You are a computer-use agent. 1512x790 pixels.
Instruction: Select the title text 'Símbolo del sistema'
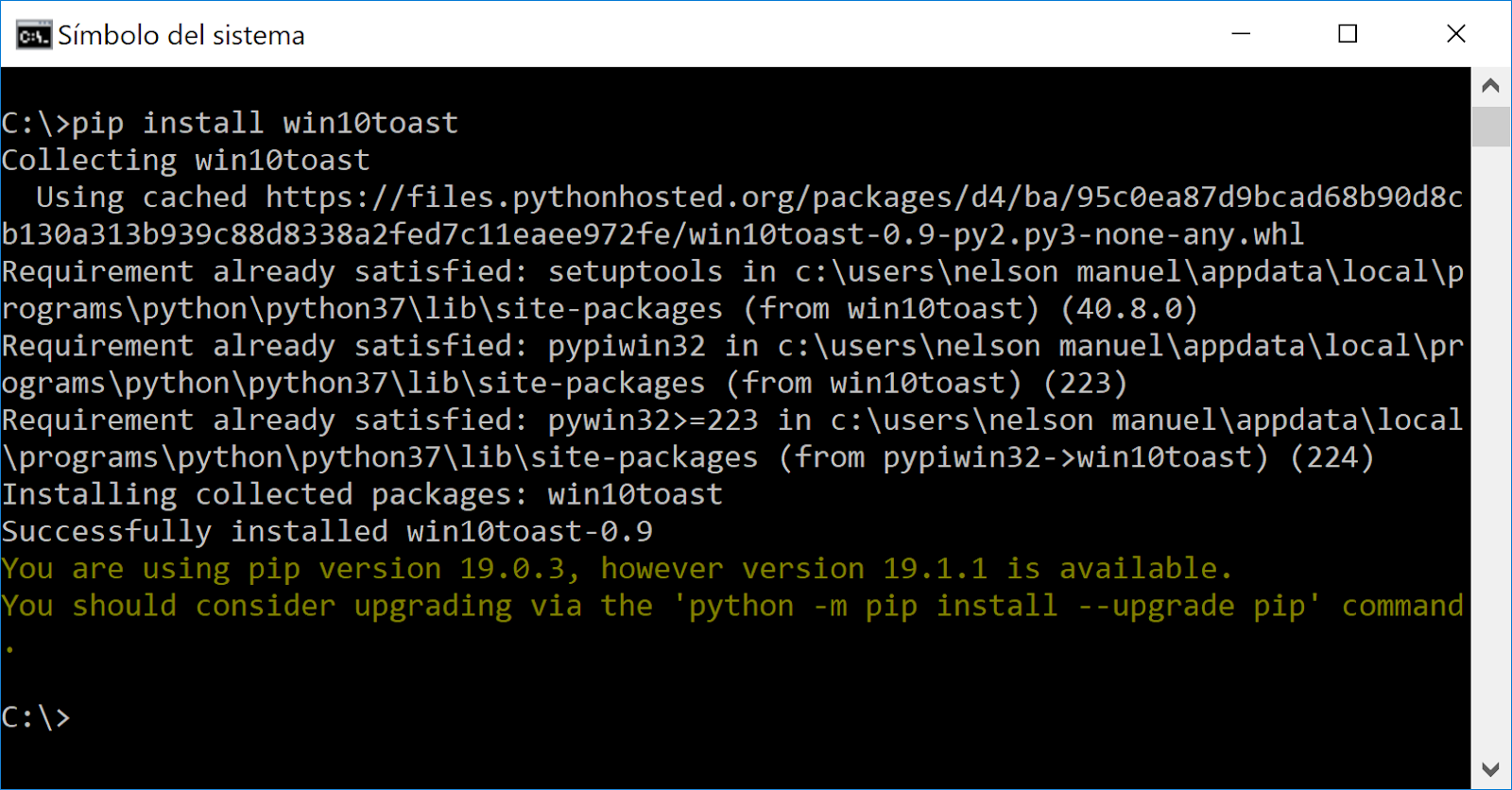click(x=180, y=35)
